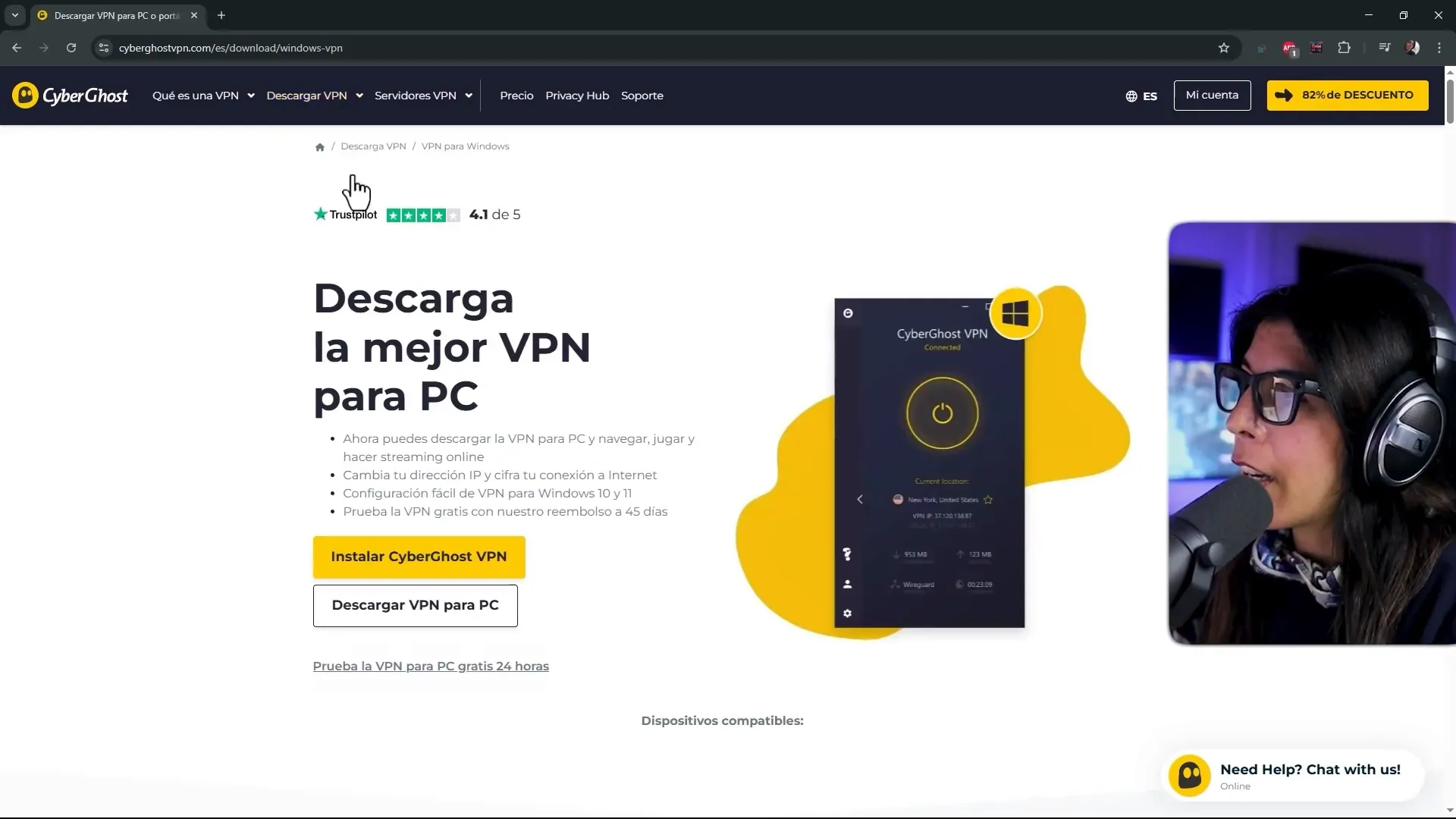Click the 82% de DESCUENTO button
1456x819 pixels.
point(1348,96)
